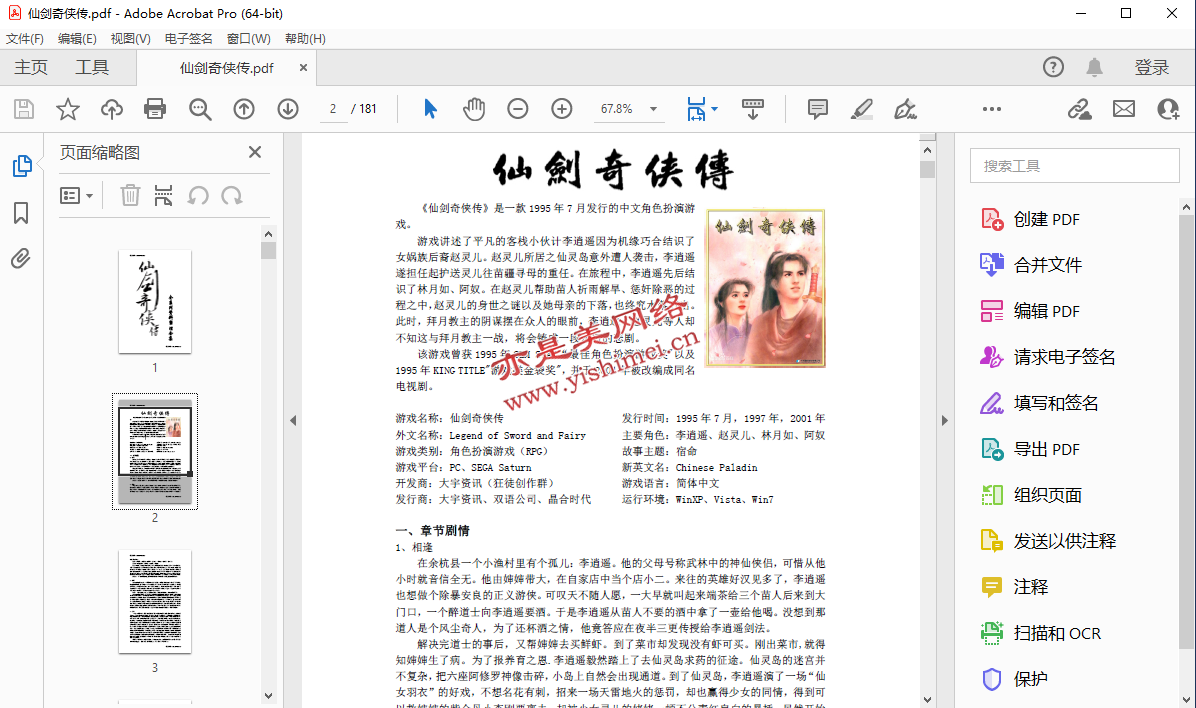Activate the selection arrow tool
The height and width of the screenshot is (708, 1196).
tap(430, 109)
